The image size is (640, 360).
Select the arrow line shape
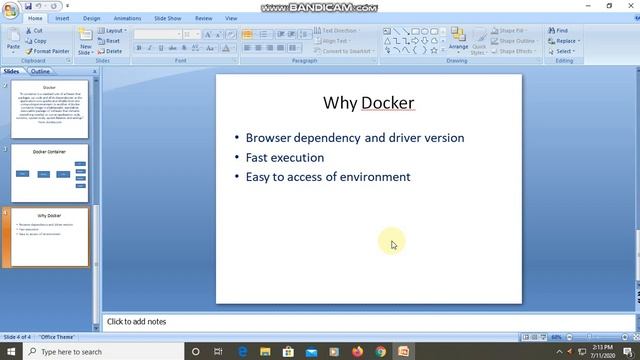click(406, 31)
